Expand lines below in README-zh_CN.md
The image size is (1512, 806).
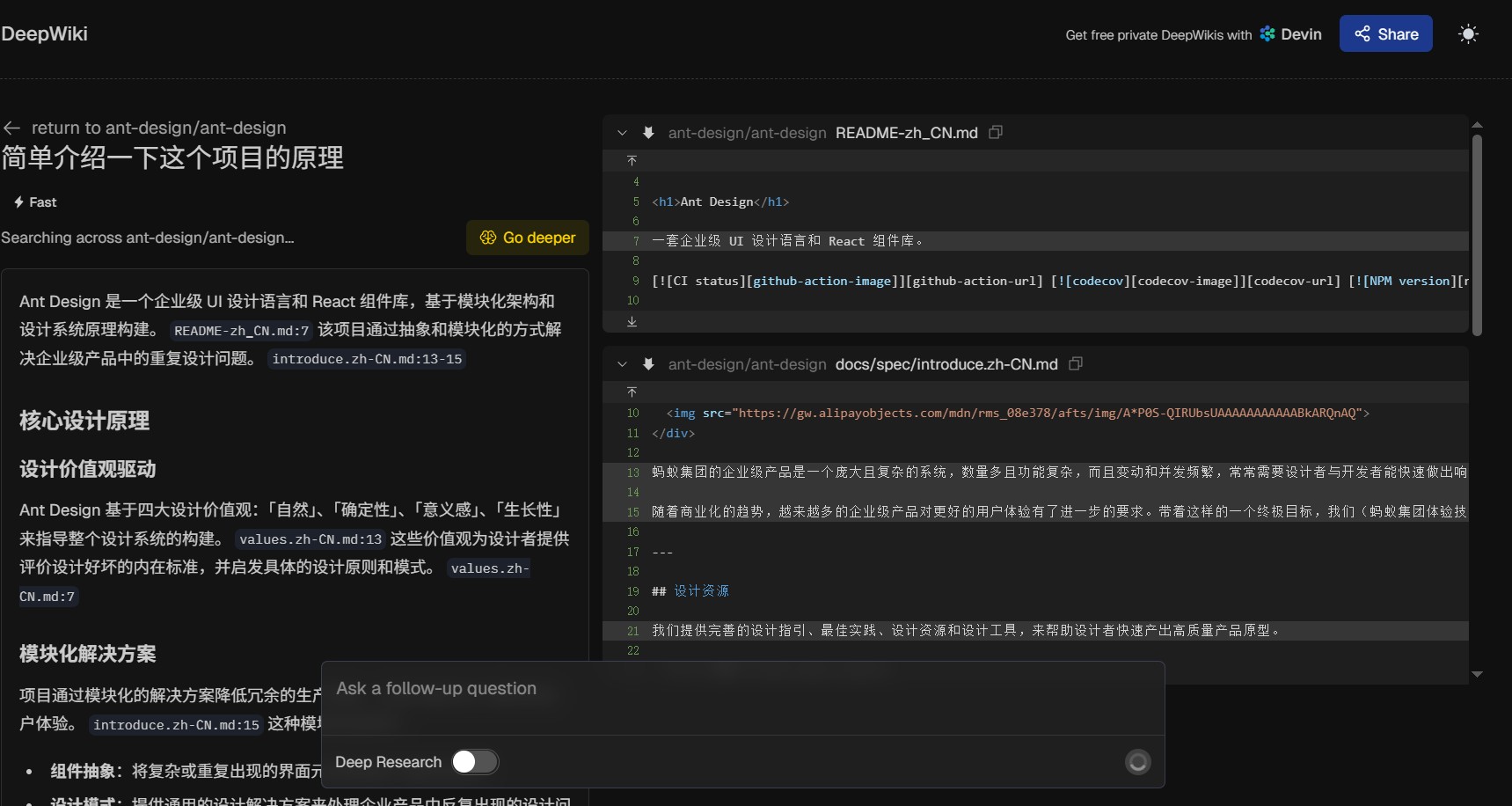pyautogui.click(x=632, y=321)
